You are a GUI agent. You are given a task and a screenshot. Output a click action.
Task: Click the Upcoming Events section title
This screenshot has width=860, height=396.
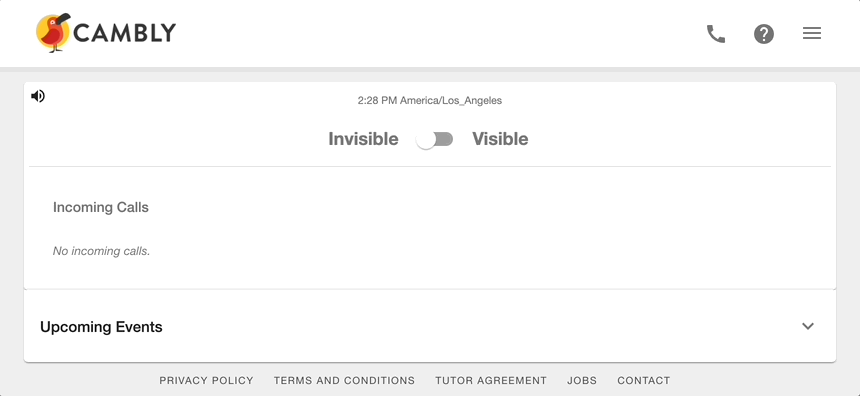tap(101, 327)
